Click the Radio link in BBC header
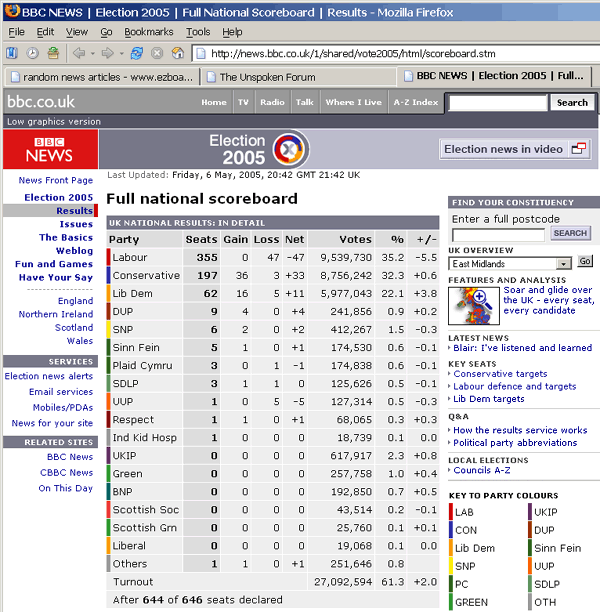Screen dimensions: 600x612 (272, 102)
